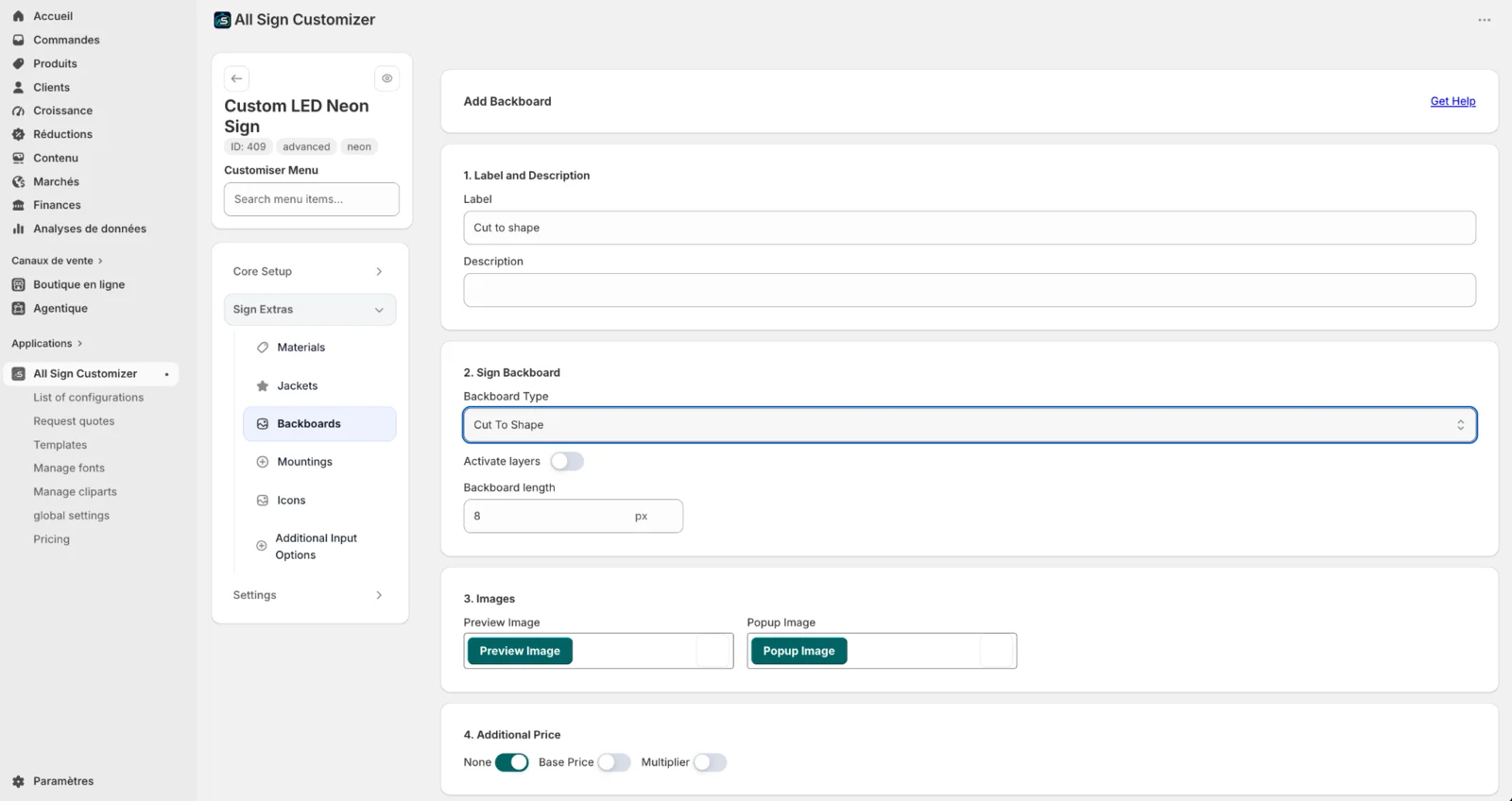
Task: Toggle the eye preview button
Action: click(x=387, y=78)
